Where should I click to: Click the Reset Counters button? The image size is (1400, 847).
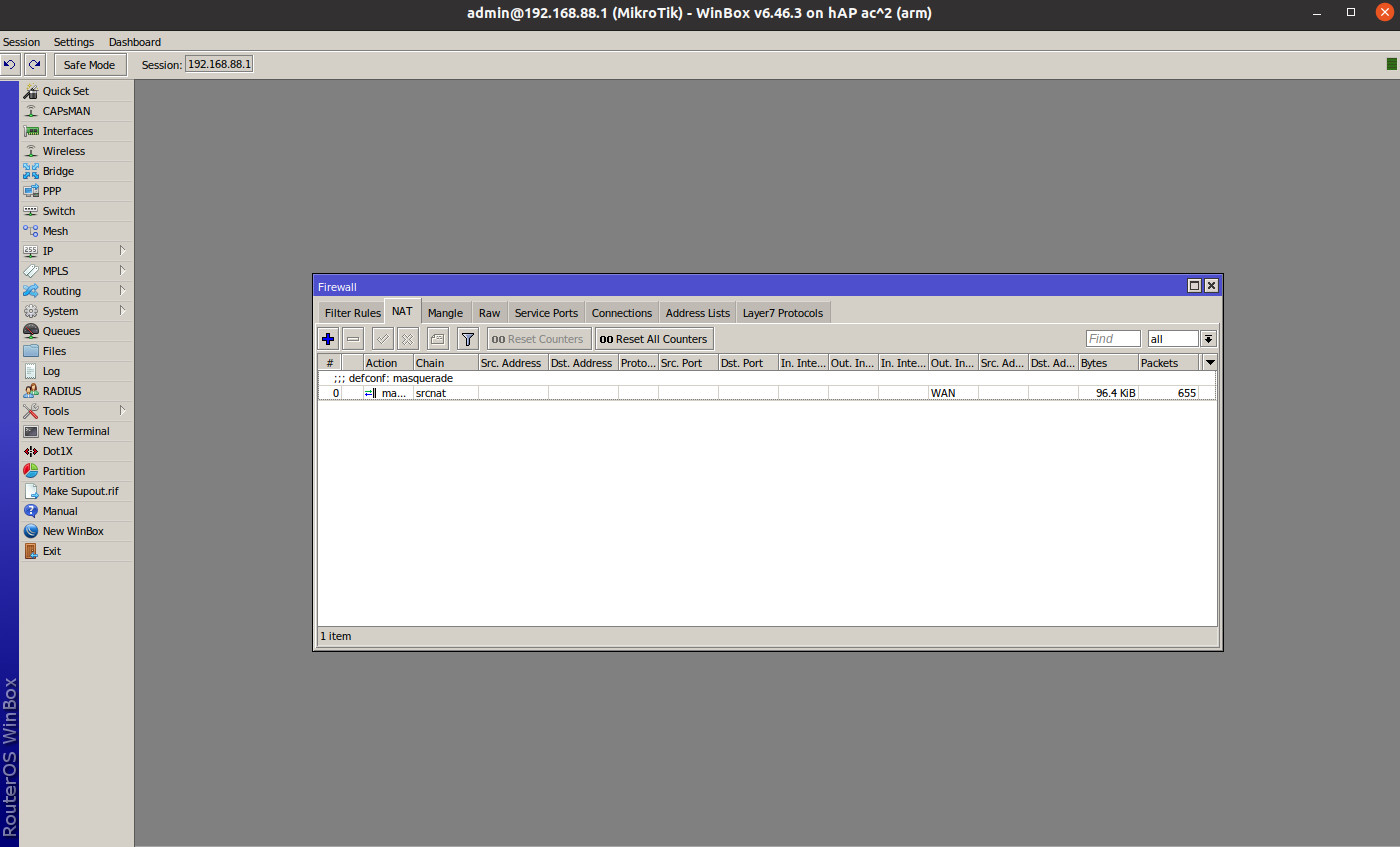point(538,339)
